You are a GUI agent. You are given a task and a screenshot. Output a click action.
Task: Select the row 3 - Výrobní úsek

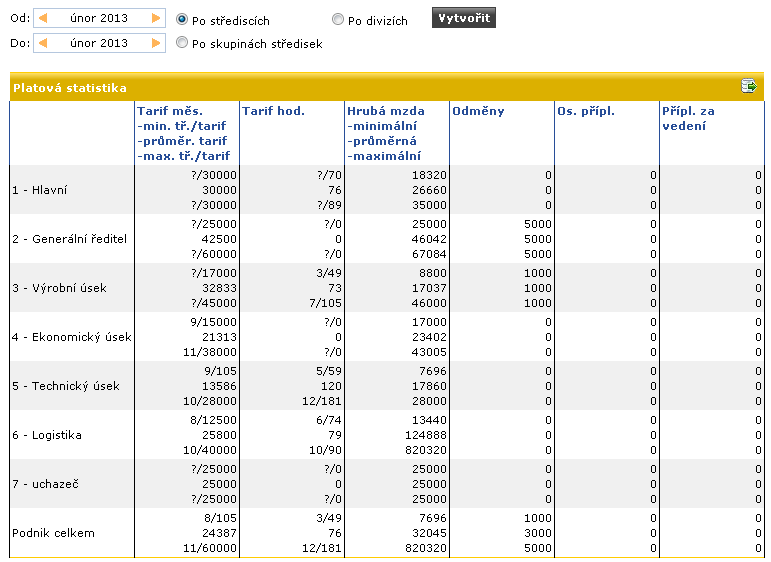coord(387,288)
